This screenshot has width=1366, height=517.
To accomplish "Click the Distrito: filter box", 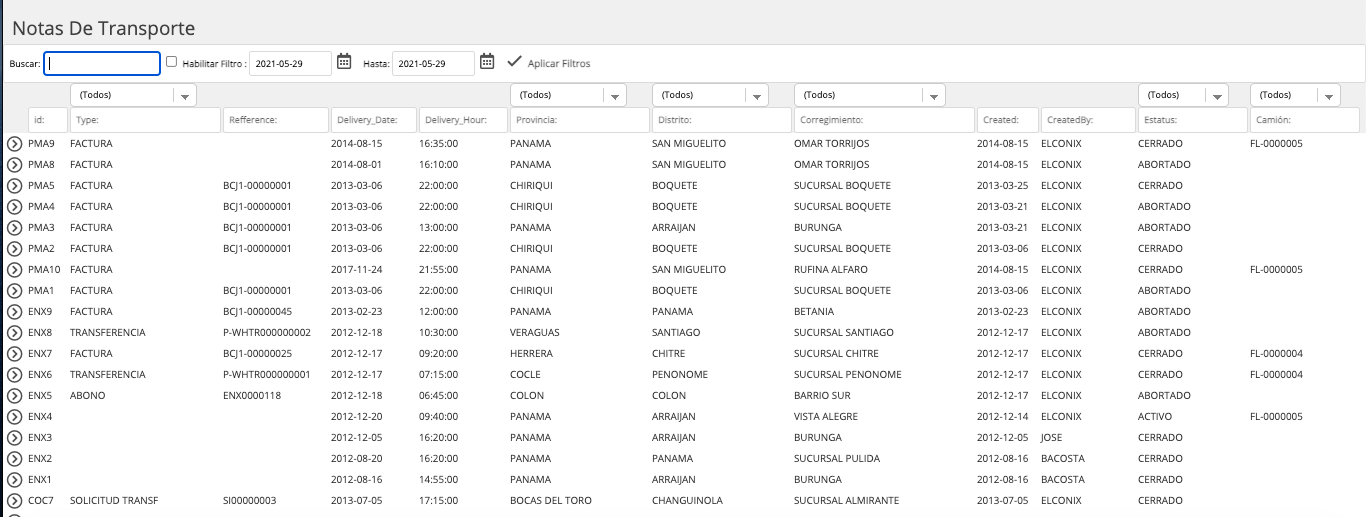I will 722,120.
